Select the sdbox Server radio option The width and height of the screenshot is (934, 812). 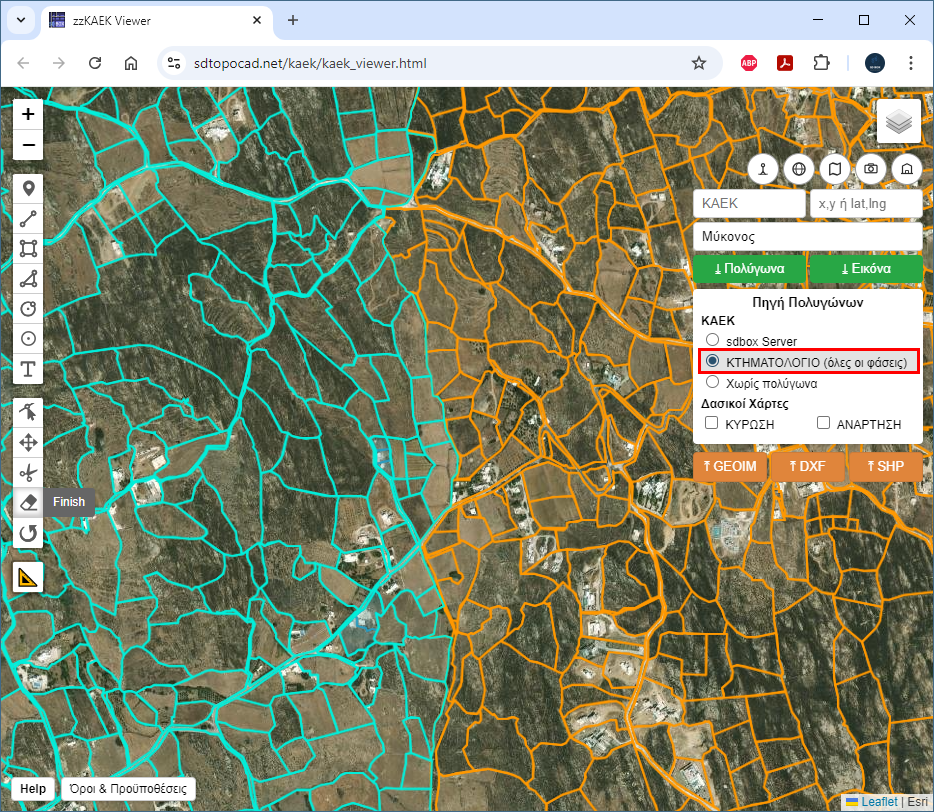click(x=713, y=341)
